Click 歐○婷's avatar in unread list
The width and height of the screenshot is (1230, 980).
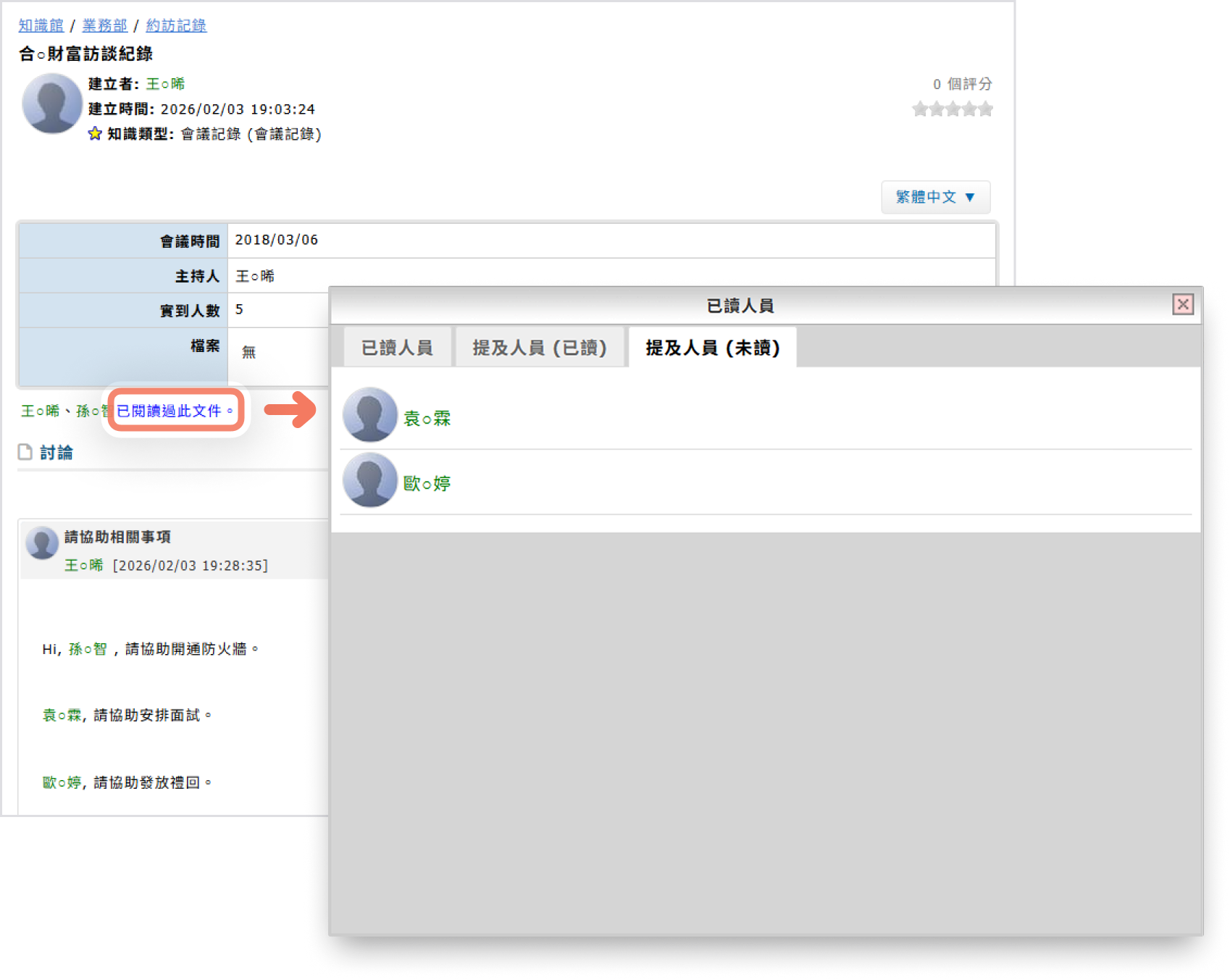(x=370, y=480)
